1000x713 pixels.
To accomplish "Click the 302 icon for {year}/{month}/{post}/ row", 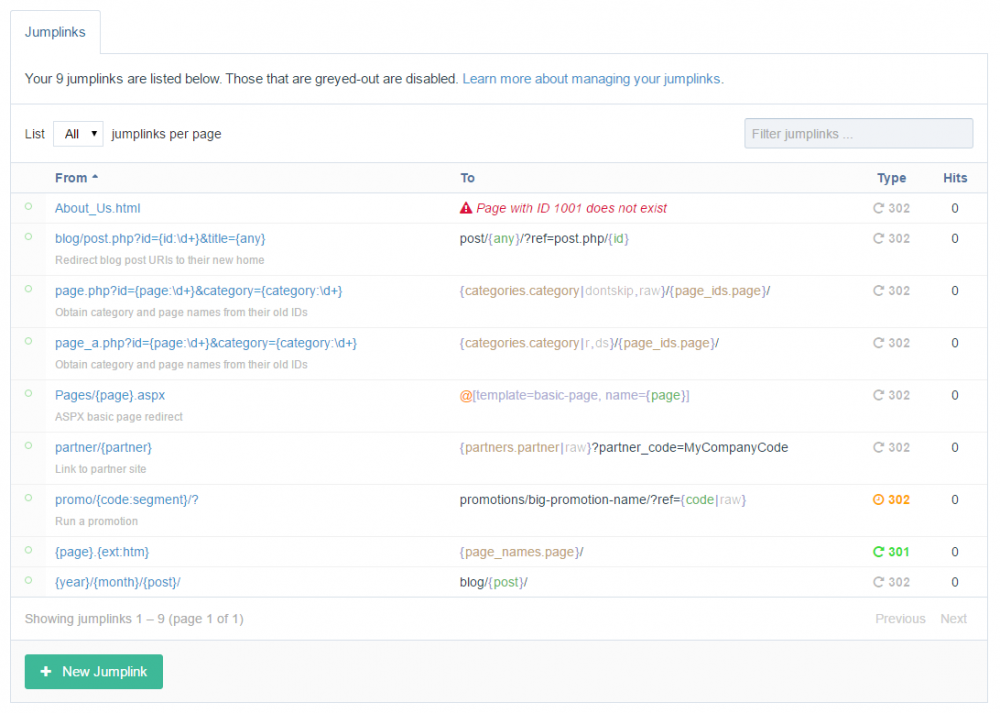I will coord(879,582).
